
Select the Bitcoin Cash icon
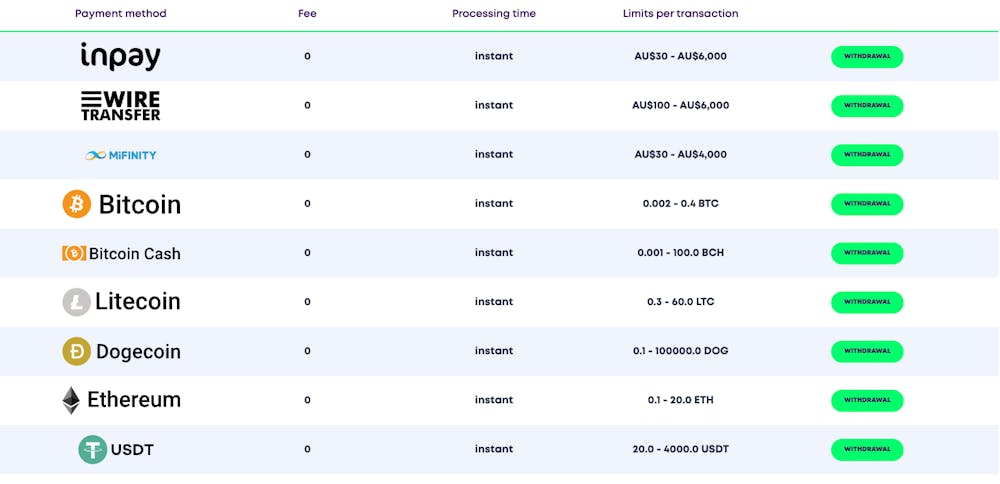pos(74,253)
